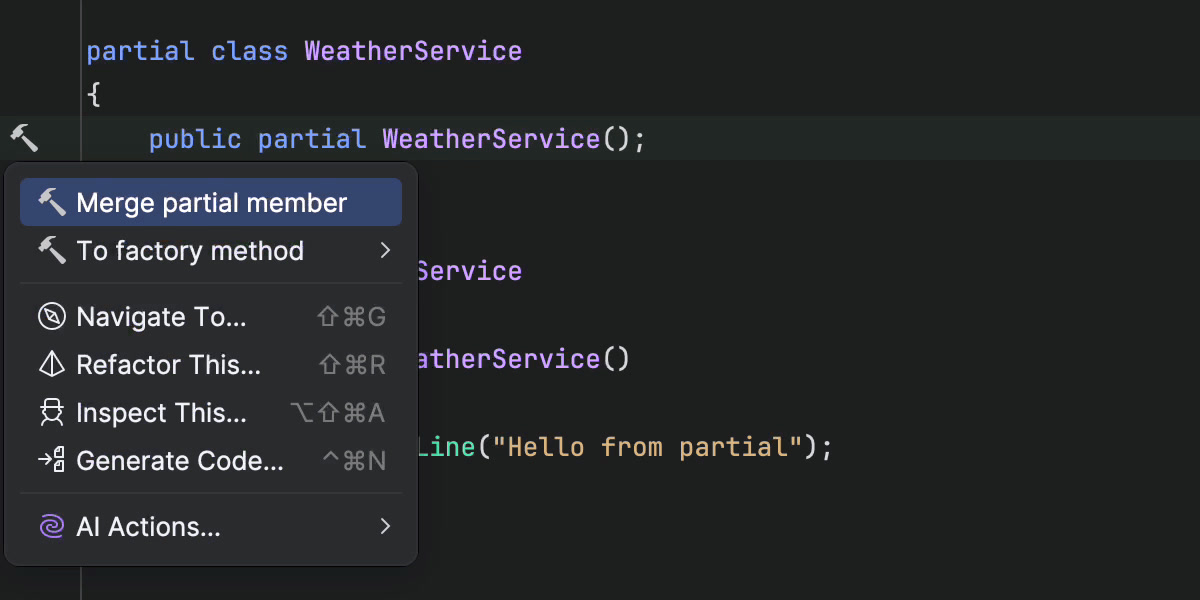Click the hammer icon next to To factory method
Viewport: 1200px width, 600px height.
pos(52,251)
